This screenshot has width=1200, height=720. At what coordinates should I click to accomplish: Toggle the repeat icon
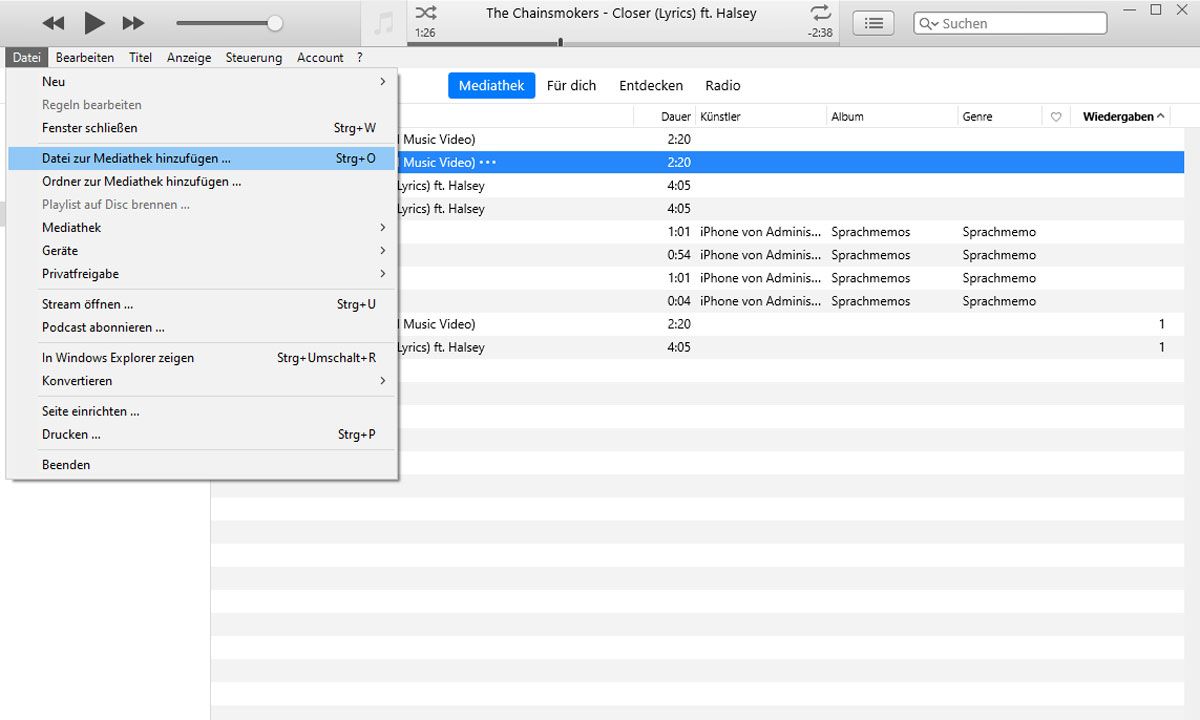tap(821, 13)
